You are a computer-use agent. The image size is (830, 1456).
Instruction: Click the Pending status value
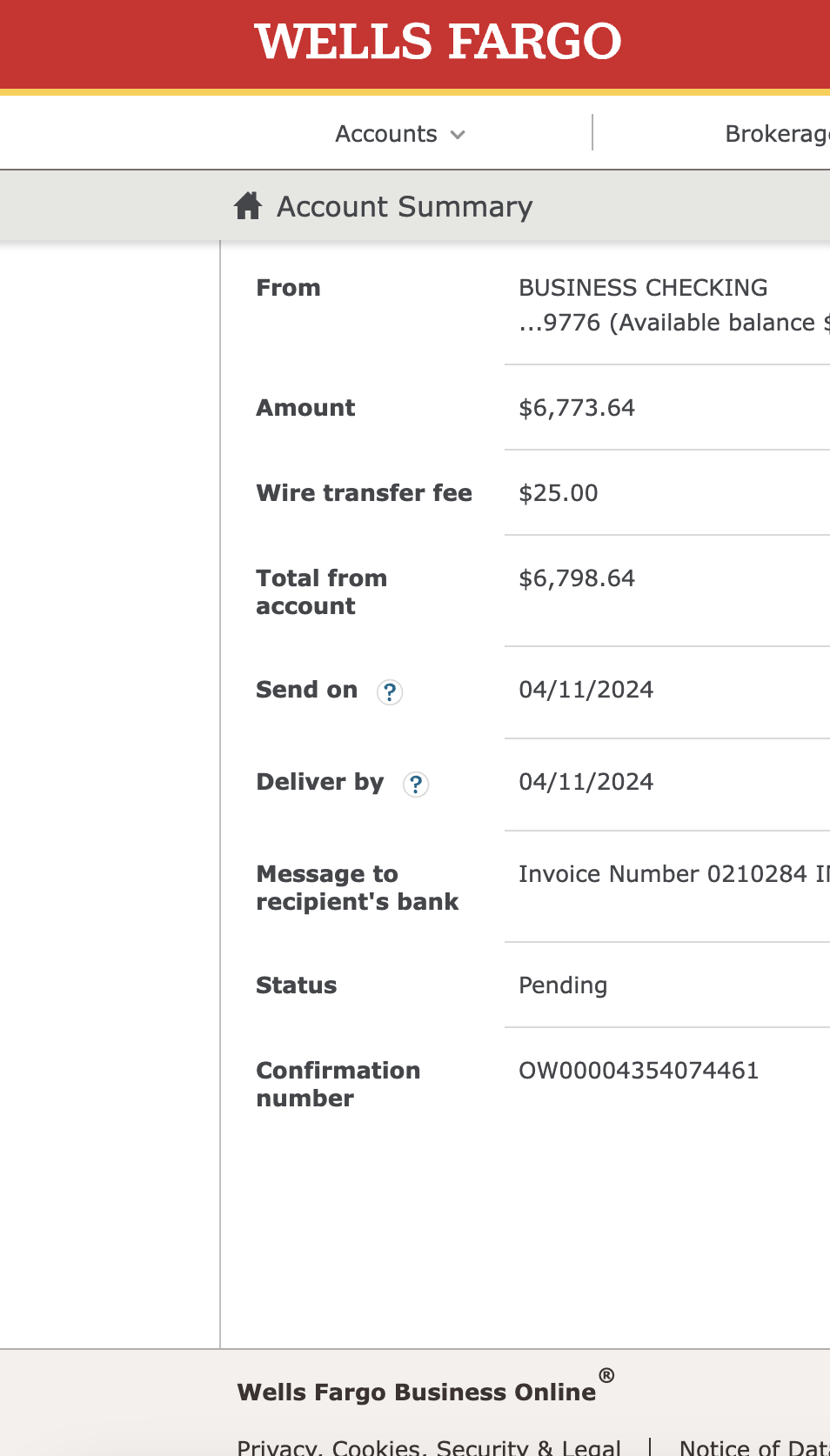(563, 985)
